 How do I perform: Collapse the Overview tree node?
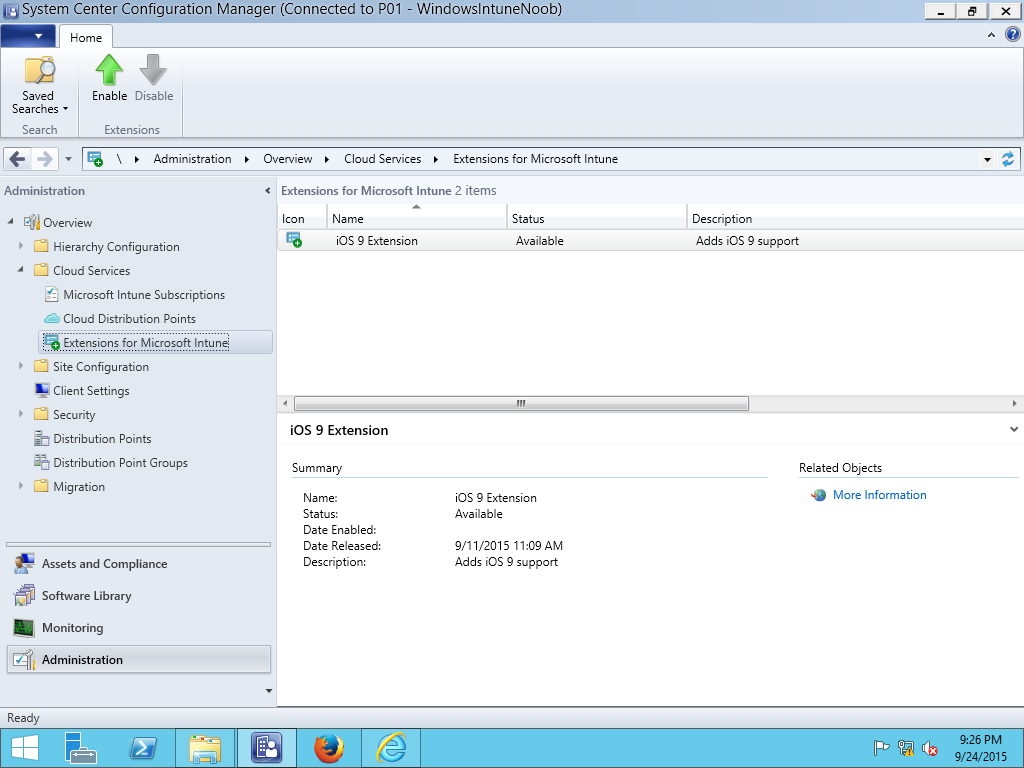click(10, 222)
